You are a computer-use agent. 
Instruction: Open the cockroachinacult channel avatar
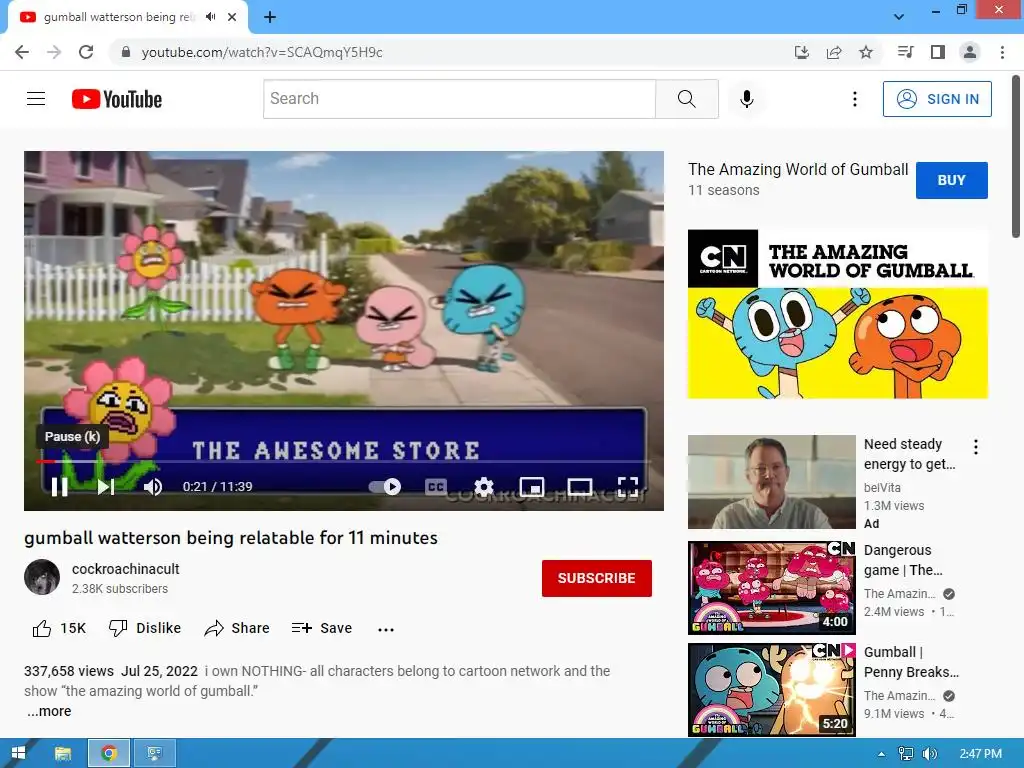point(42,577)
